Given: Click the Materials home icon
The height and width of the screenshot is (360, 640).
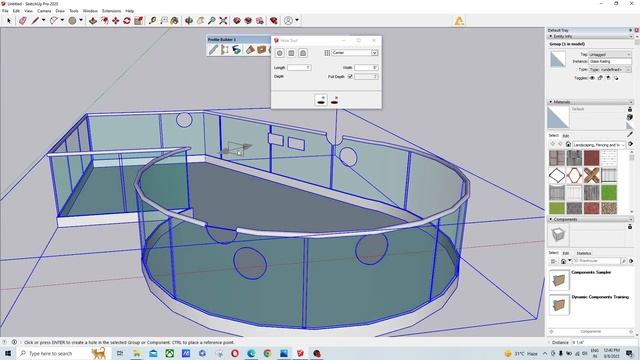Looking at the screenshot, I should pyautogui.click(x=568, y=144).
